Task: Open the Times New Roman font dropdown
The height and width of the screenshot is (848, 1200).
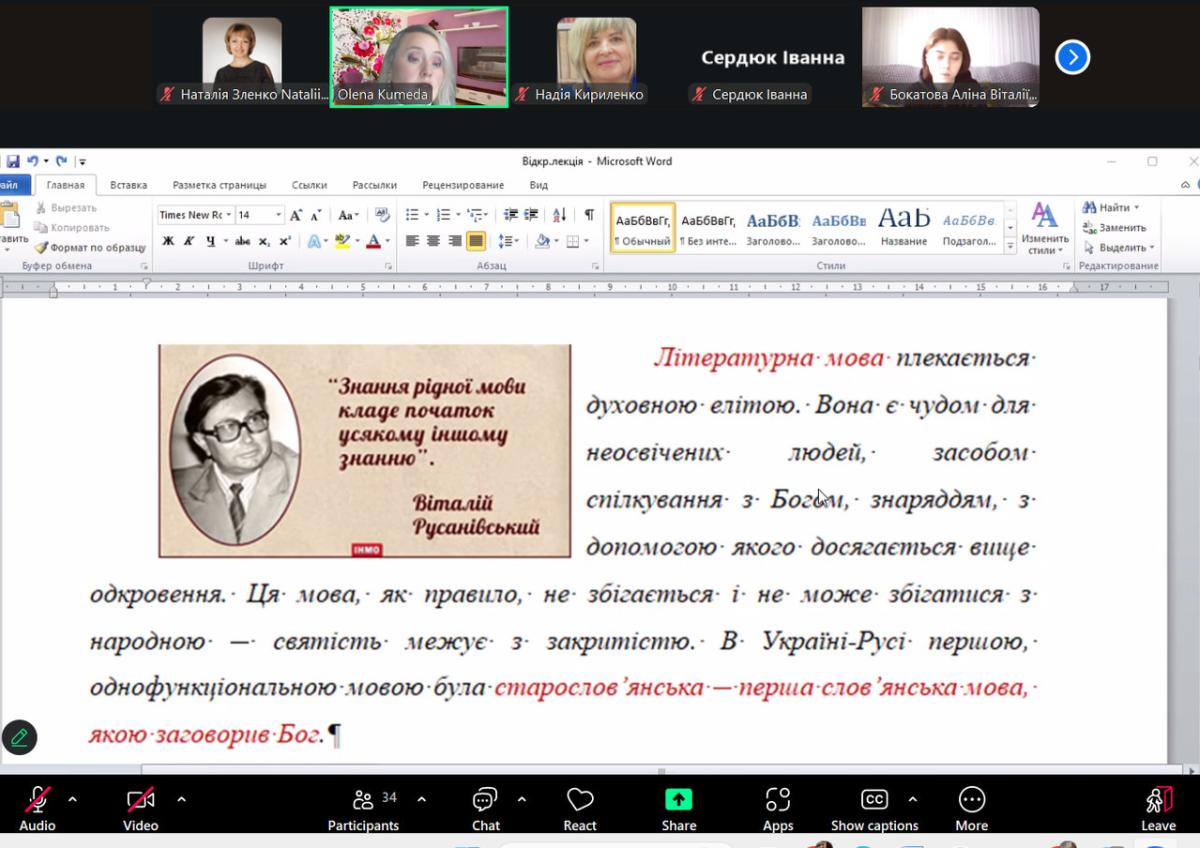Action: click(x=229, y=215)
